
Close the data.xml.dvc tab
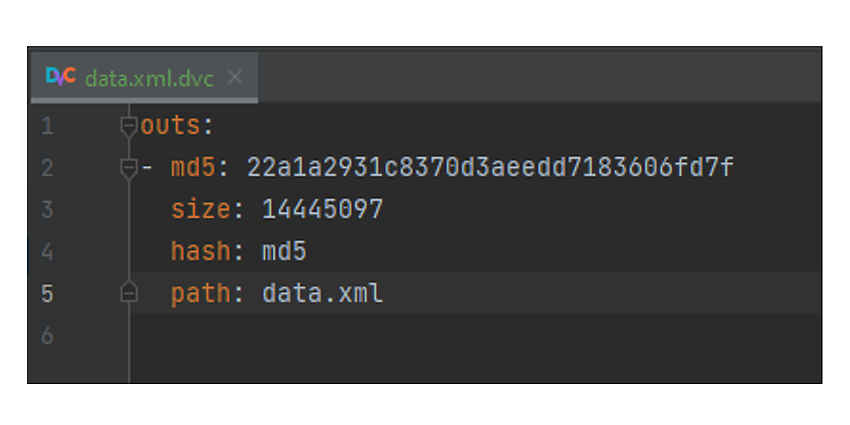235,78
